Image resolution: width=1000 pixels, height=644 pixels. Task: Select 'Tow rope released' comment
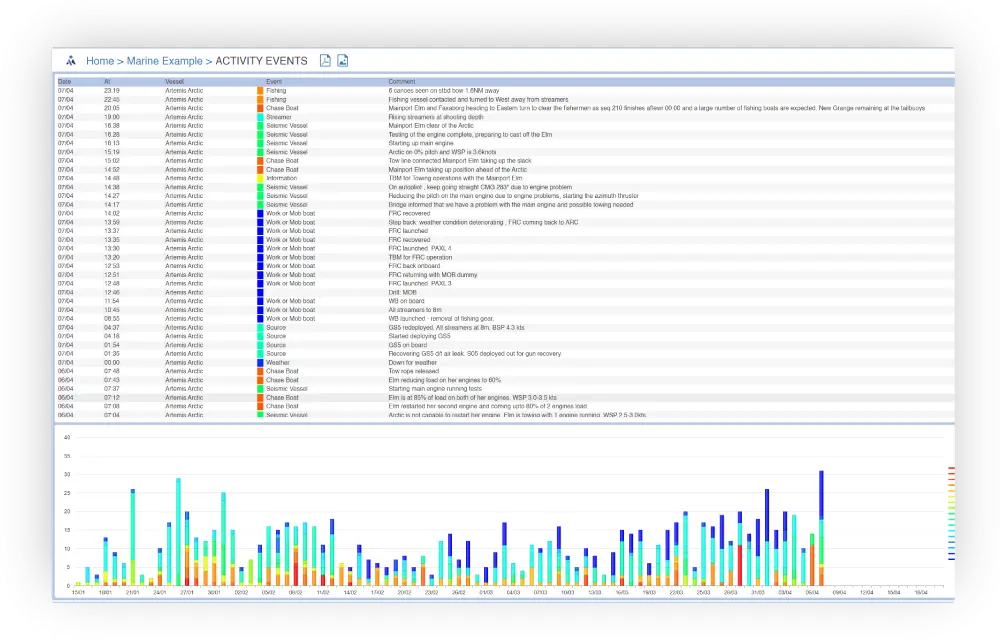(x=413, y=371)
